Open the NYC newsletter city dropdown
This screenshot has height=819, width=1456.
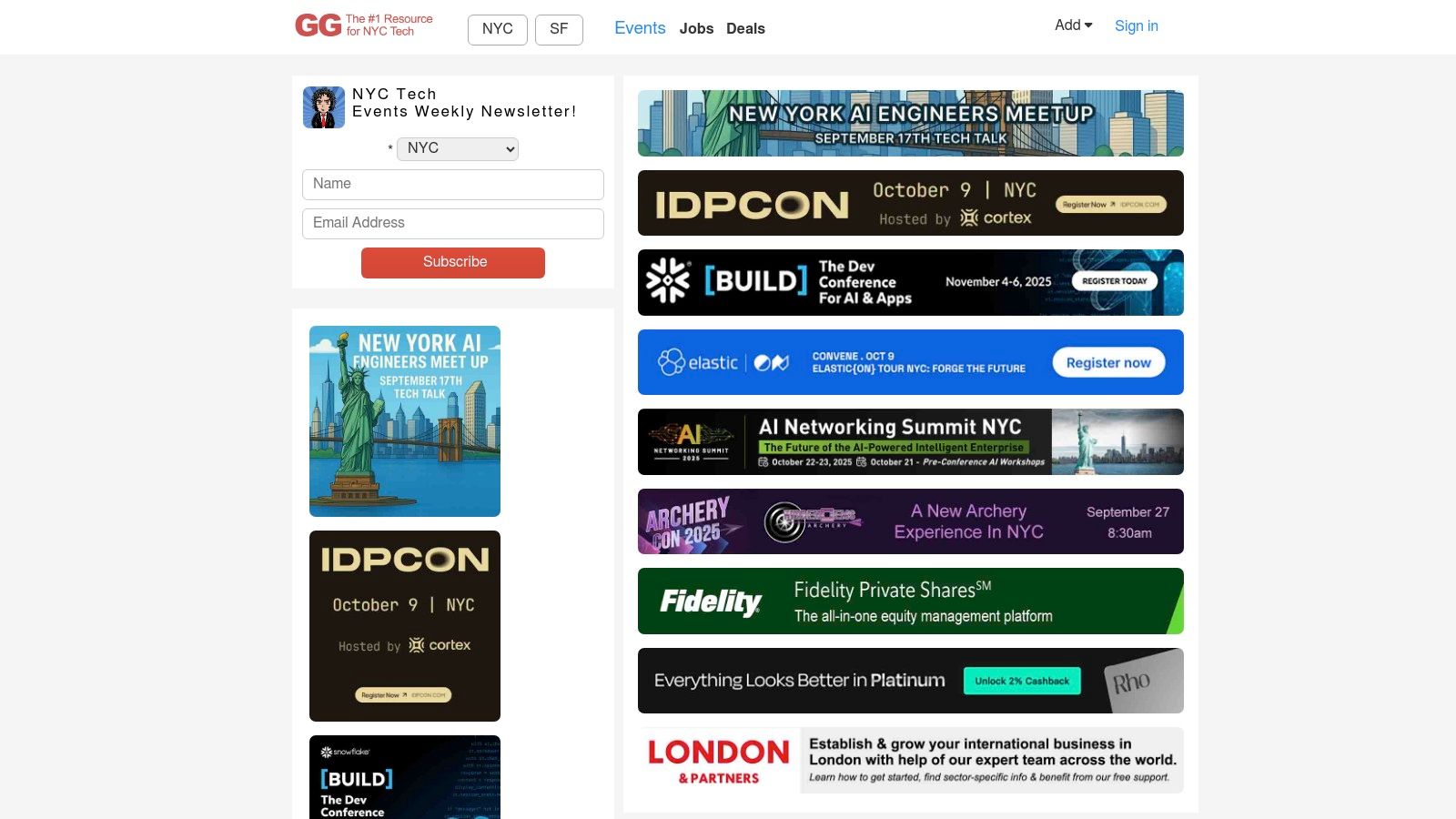click(x=457, y=148)
